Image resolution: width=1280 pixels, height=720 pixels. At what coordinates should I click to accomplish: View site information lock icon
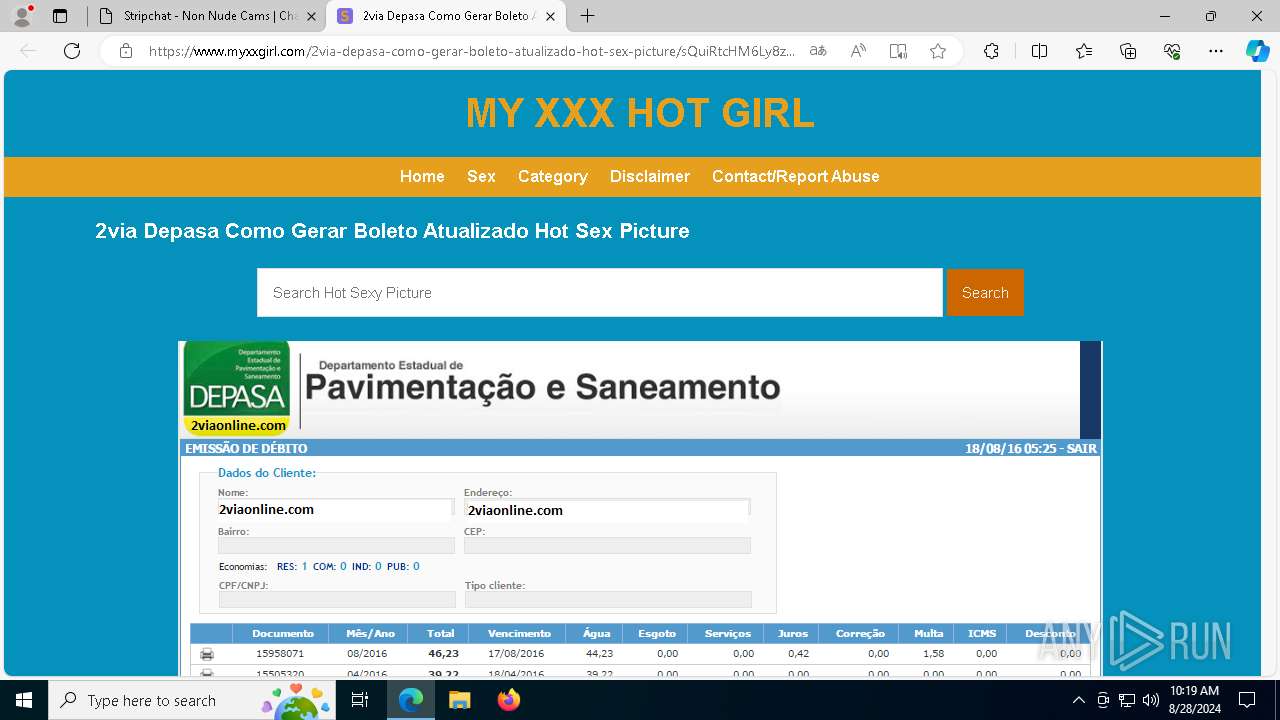click(x=126, y=51)
